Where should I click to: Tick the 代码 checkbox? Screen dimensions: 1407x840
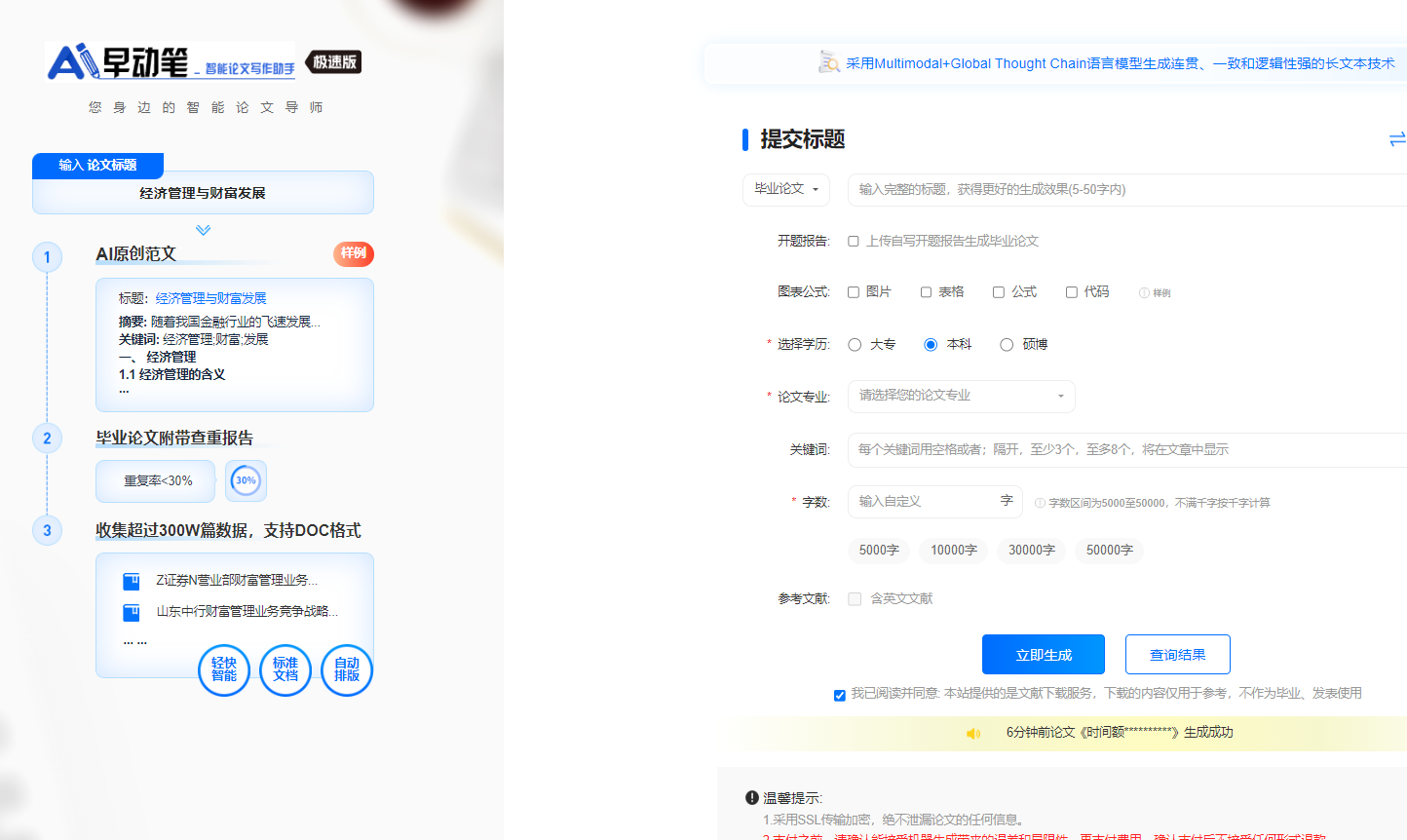(1072, 291)
